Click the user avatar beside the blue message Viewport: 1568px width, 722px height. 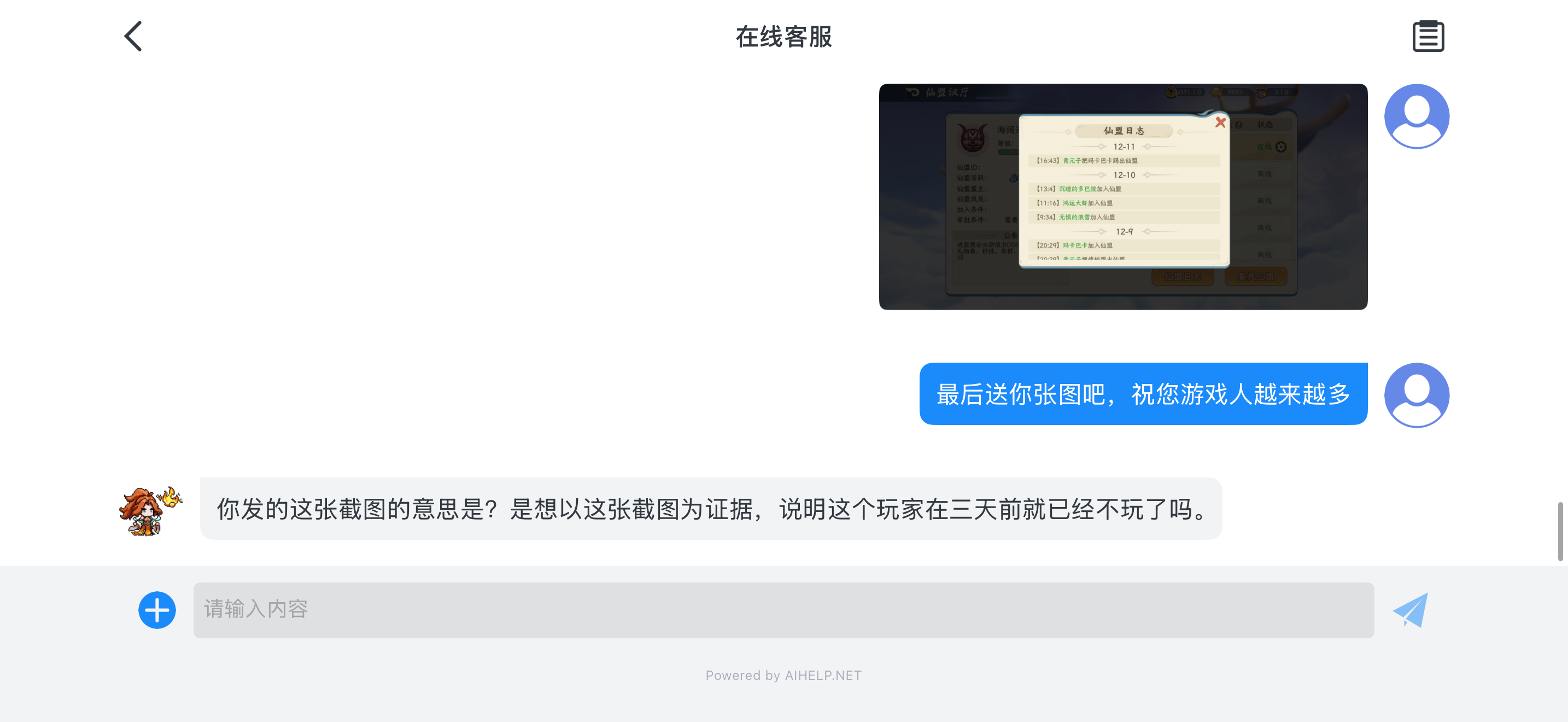(x=1416, y=395)
